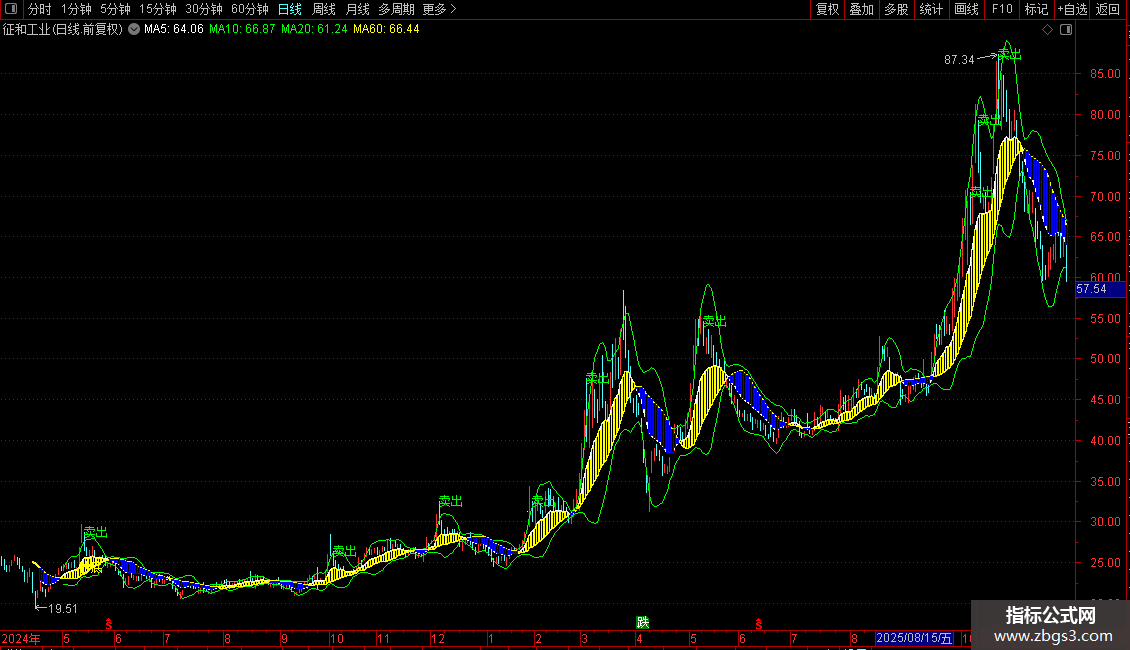
Task: Open F10 company information
Action: (1002, 9)
